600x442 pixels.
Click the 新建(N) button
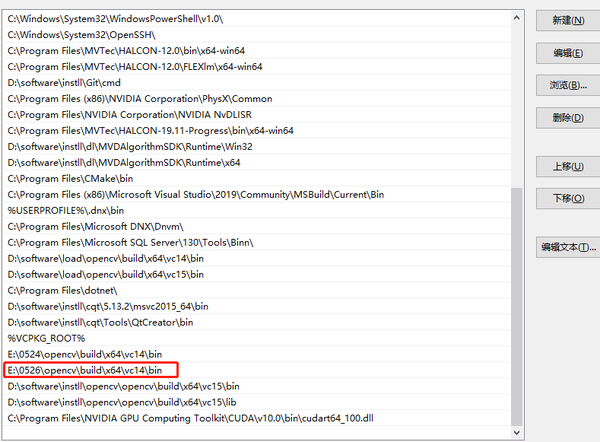pyautogui.click(x=568, y=20)
